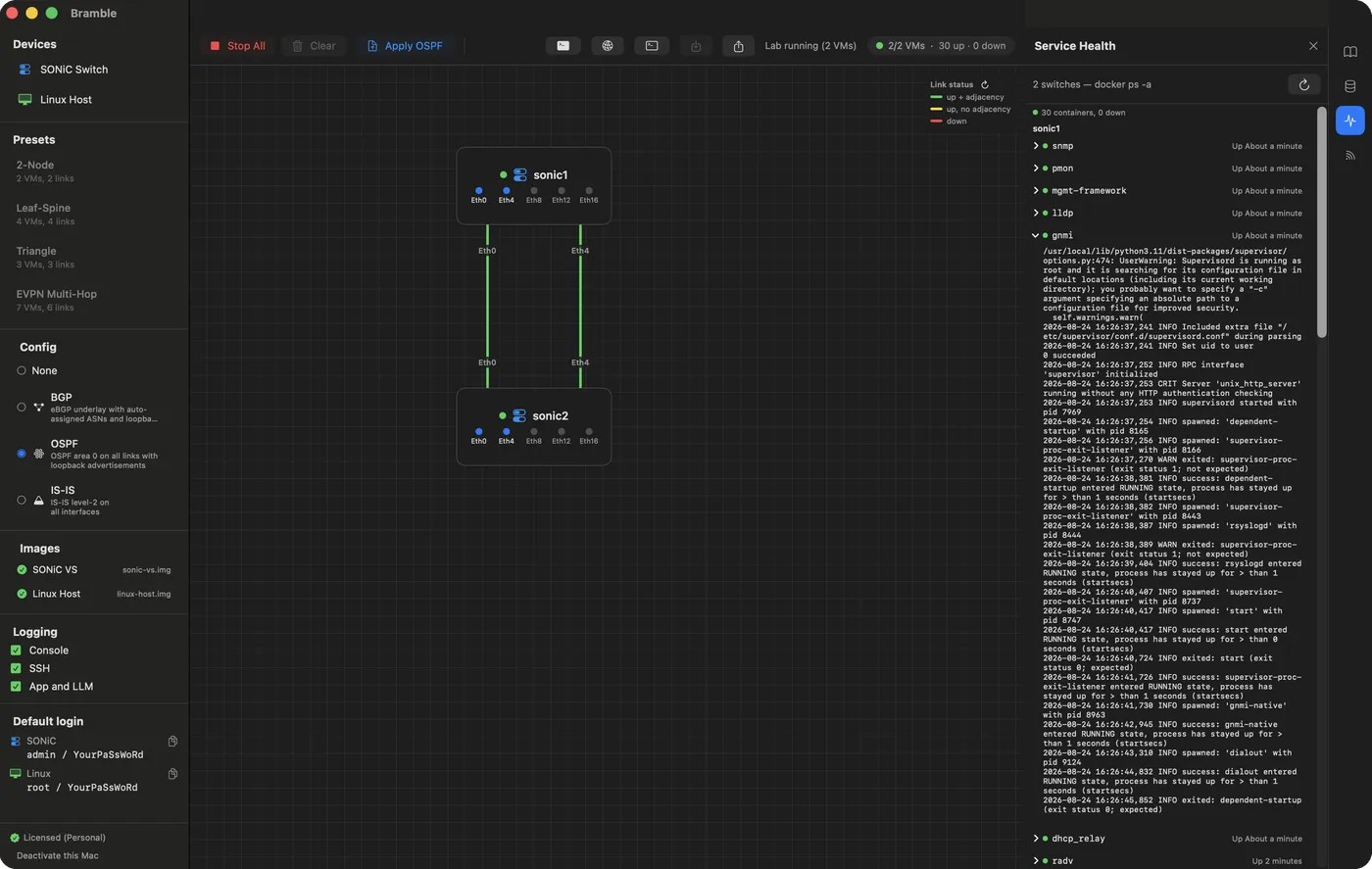Click the Eth4 link between switches
This screenshot has height=869, width=1372.
click(x=580, y=307)
